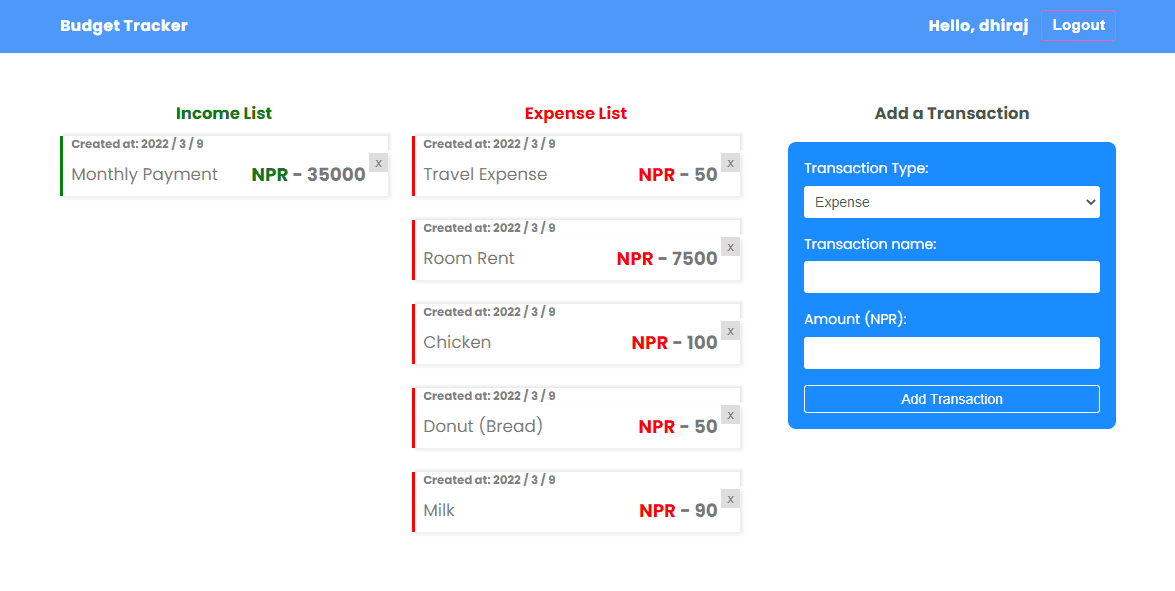Select Expense in the transaction type selector

pos(951,202)
